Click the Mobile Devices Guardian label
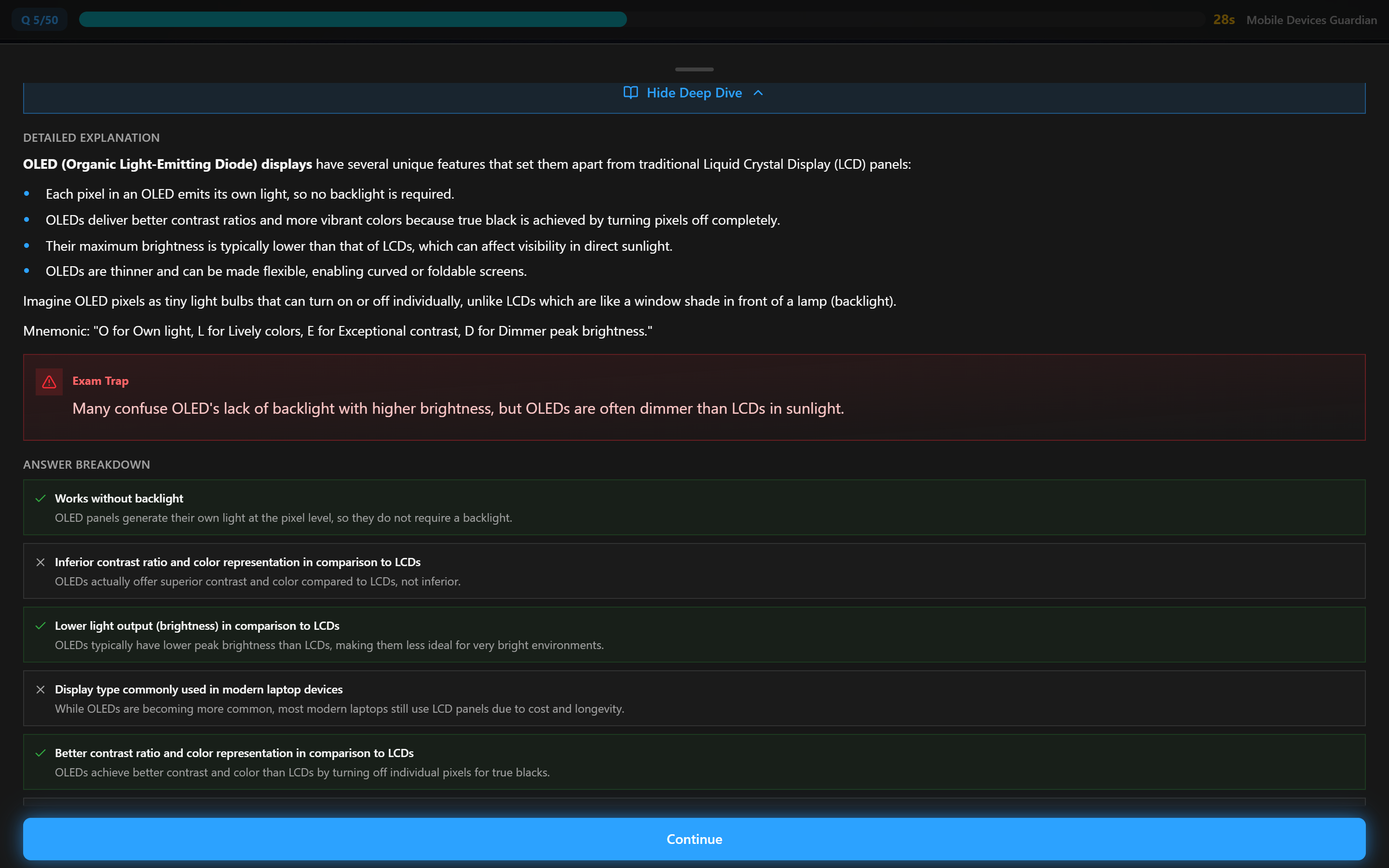Viewport: 1389px width, 868px height. 1311,20
